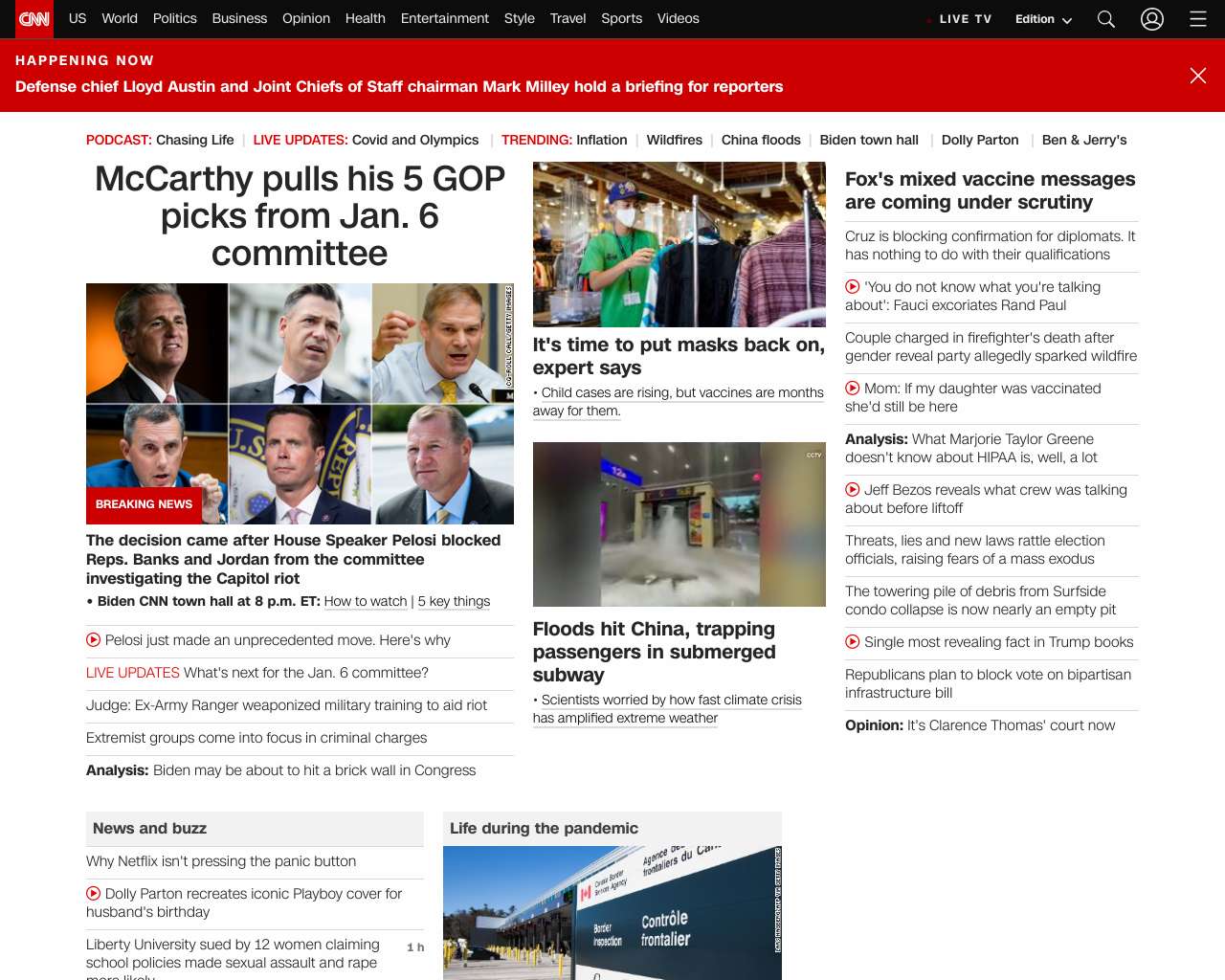1225x980 pixels.
Task: Open the search magnifier icon
Action: click(1105, 19)
